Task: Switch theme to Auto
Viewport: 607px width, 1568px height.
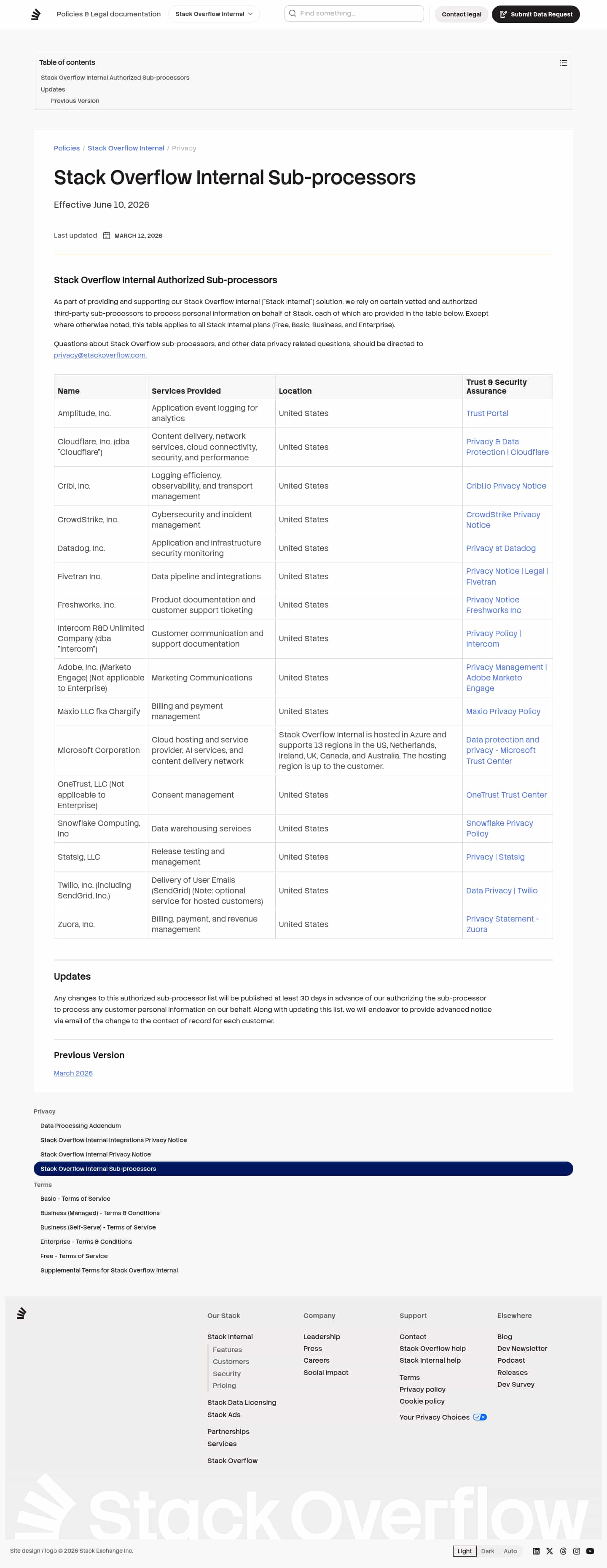Action: 510,1551
